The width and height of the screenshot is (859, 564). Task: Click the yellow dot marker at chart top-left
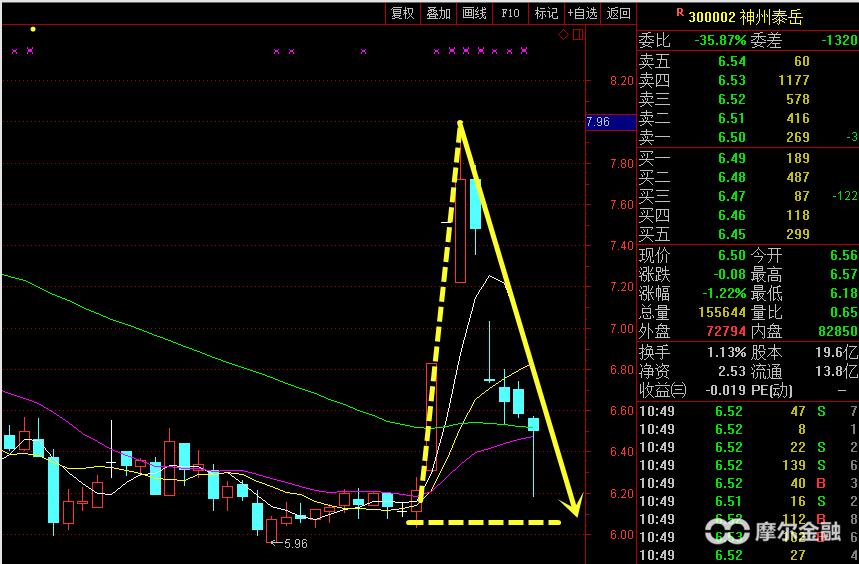(33, 29)
